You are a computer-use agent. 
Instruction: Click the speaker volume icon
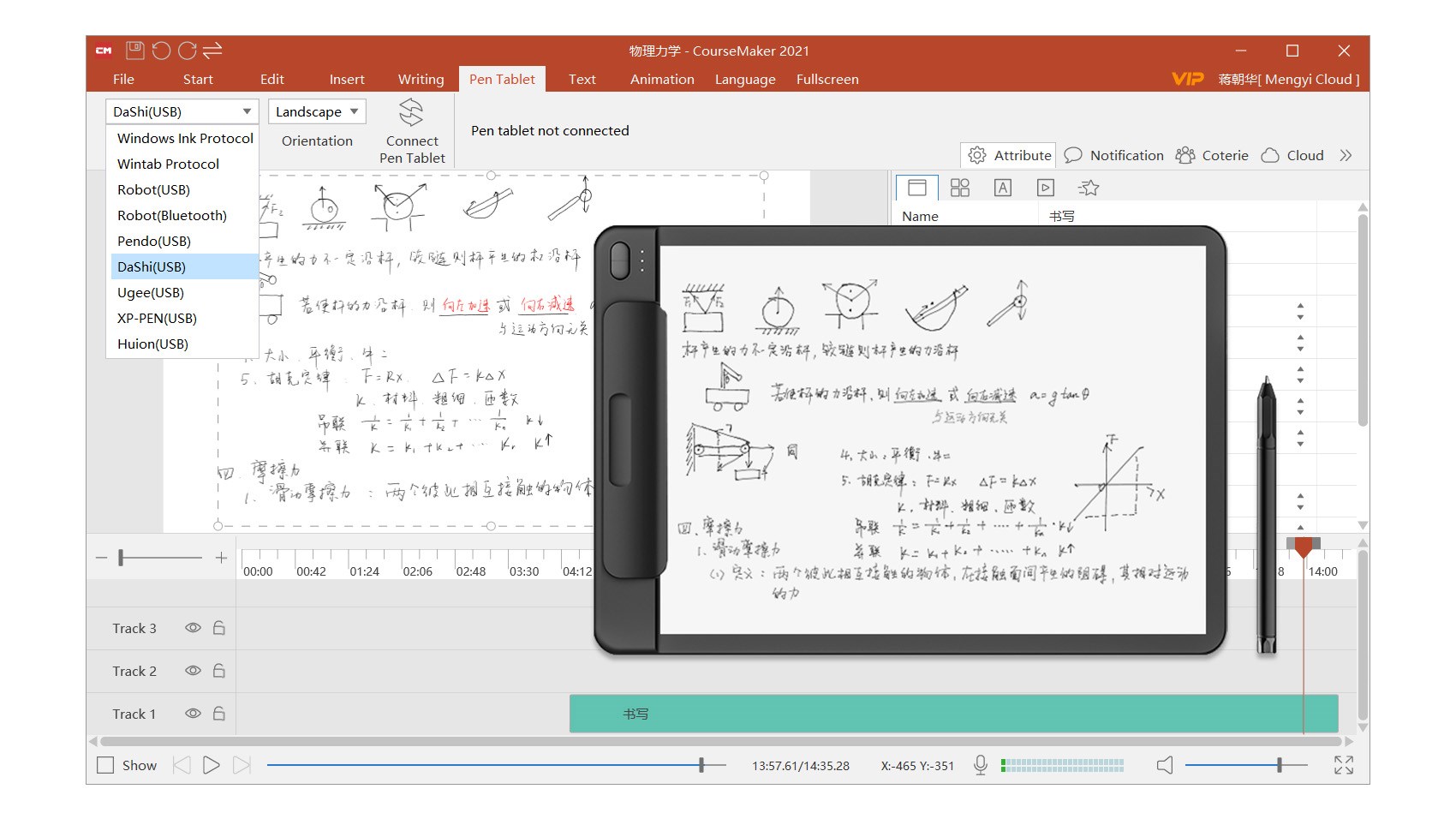1165,765
